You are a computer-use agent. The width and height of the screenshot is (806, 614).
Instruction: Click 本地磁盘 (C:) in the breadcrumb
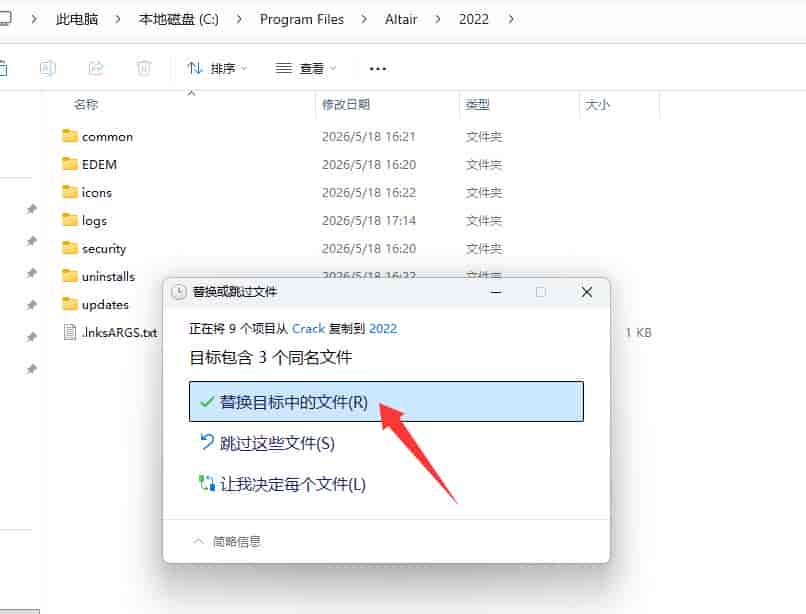[178, 19]
